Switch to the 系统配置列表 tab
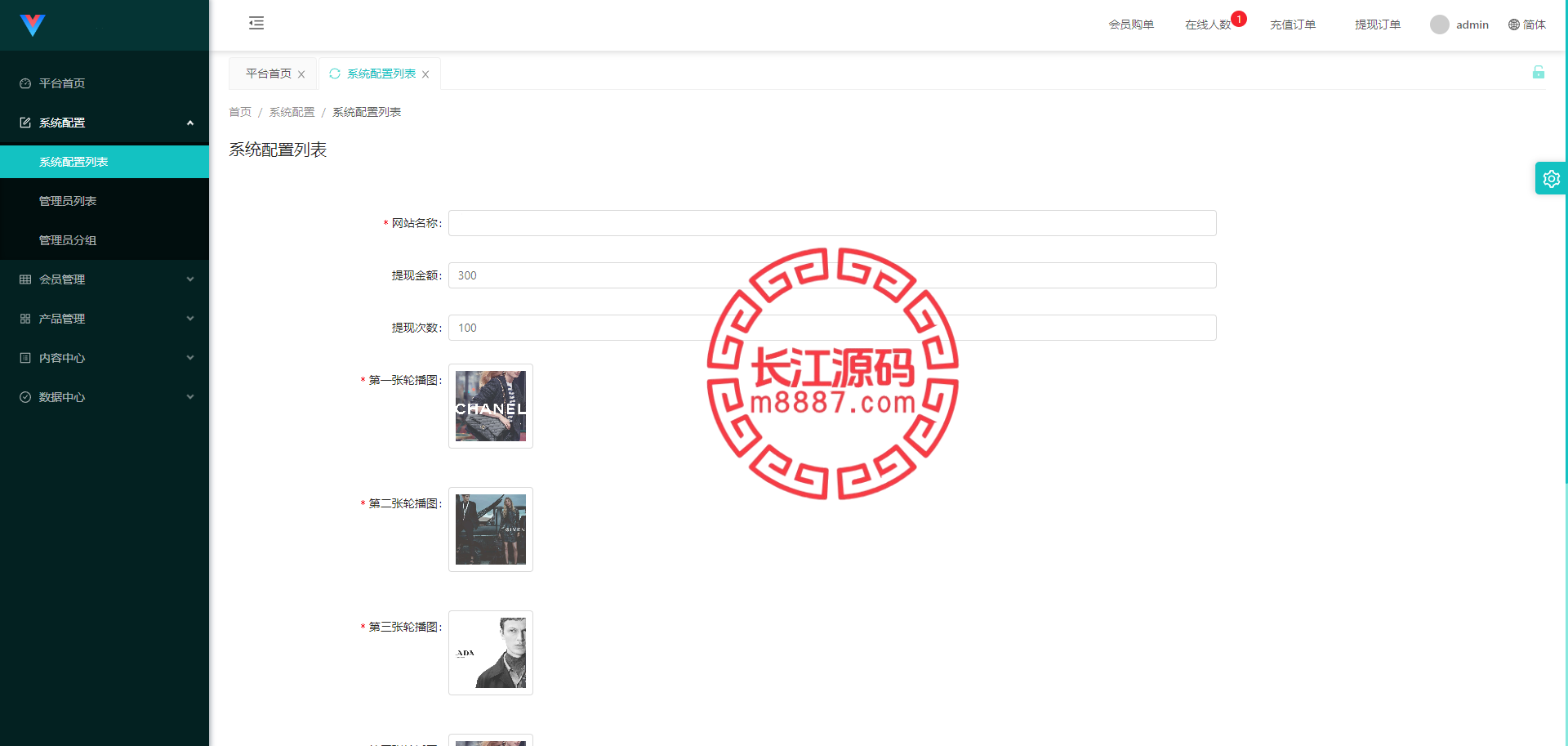 point(381,74)
